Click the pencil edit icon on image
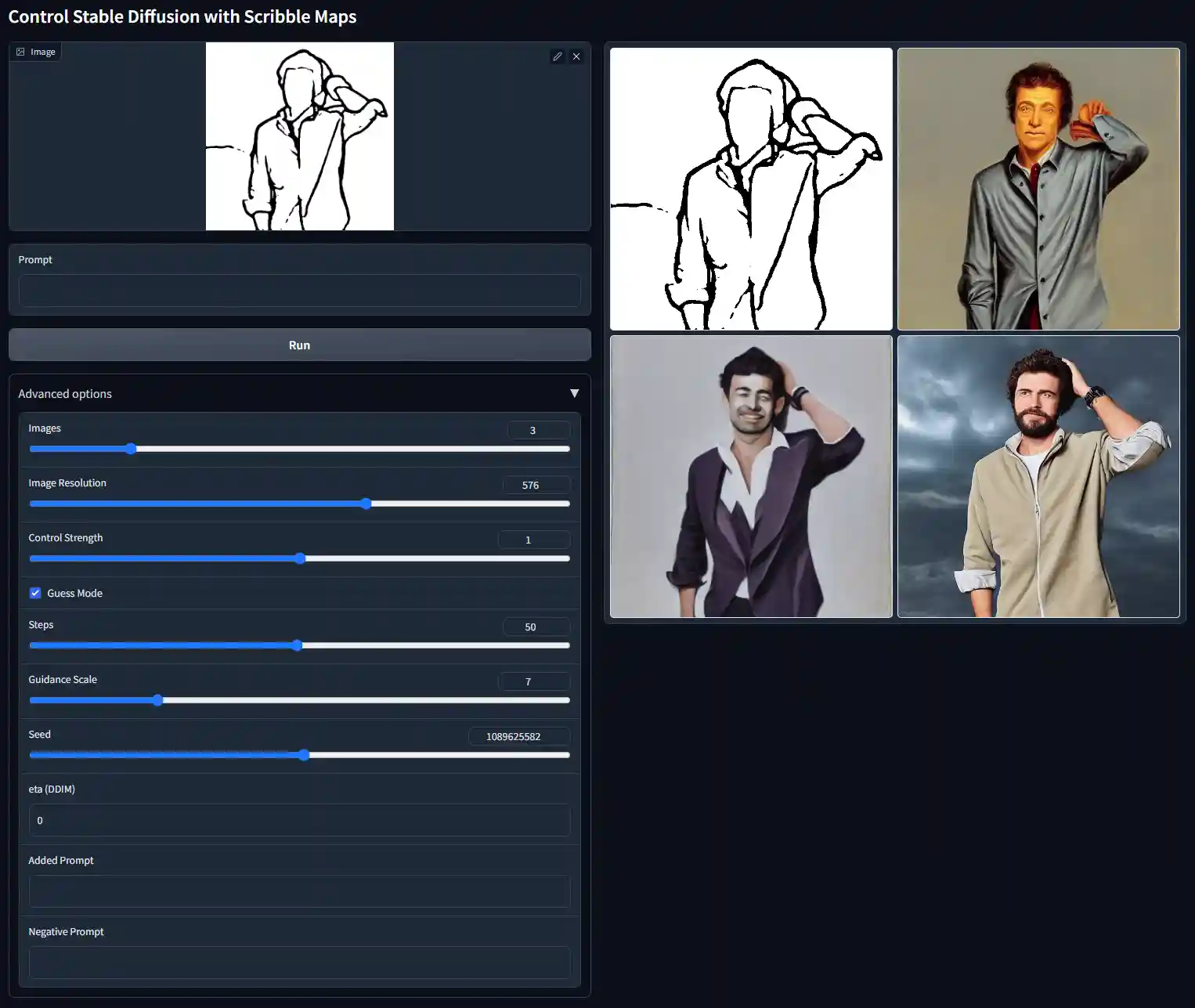1195x1008 pixels. pos(557,56)
